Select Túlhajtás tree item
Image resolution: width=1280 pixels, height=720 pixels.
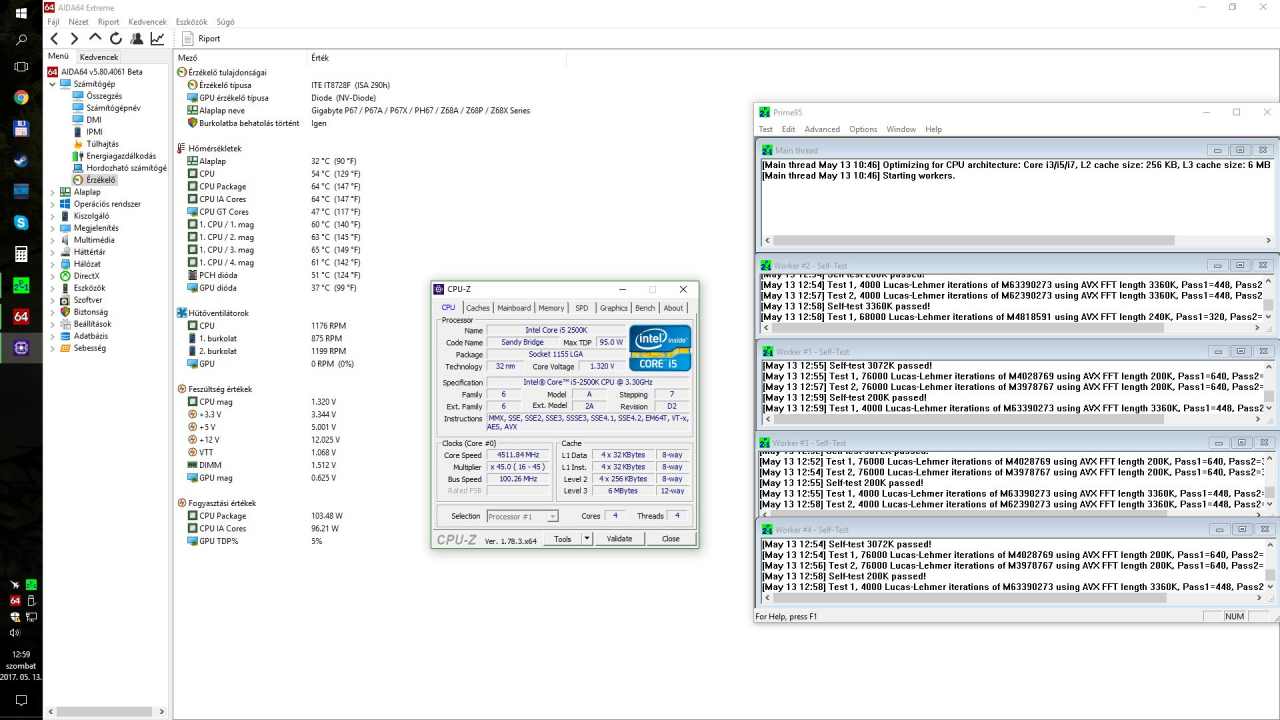pyautogui.click(x=102, y=144)
